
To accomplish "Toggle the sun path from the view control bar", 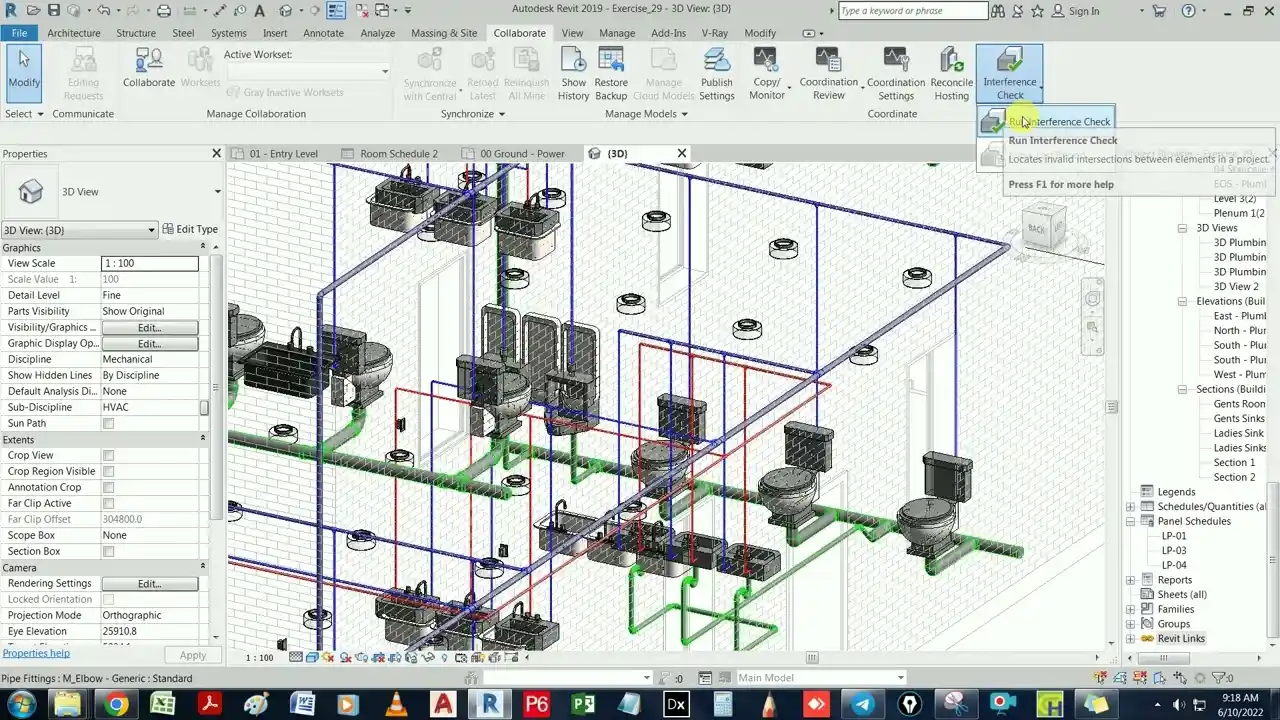I will (327, 658).
